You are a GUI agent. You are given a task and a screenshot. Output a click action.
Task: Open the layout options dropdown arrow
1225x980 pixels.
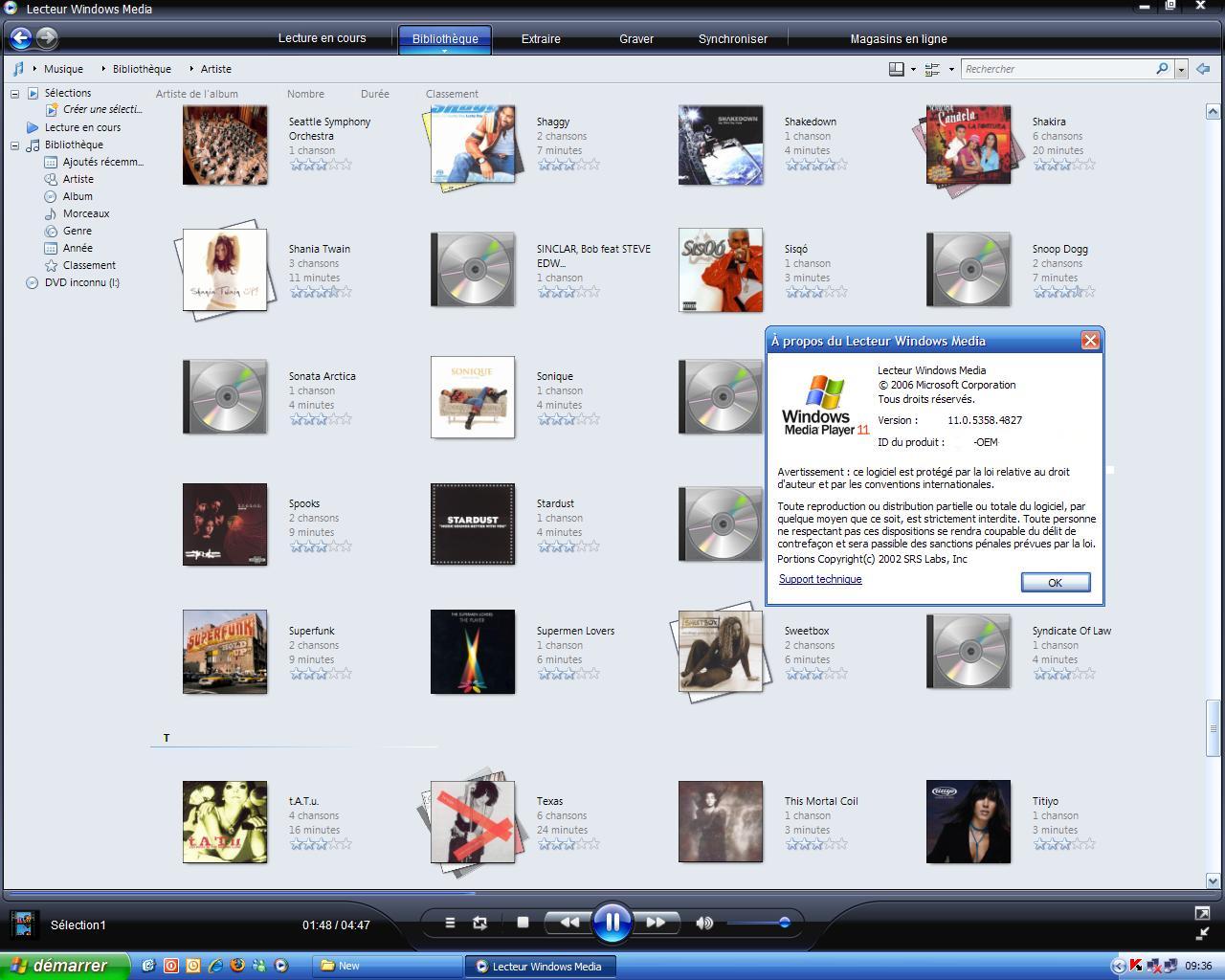(x=913, y=69)
